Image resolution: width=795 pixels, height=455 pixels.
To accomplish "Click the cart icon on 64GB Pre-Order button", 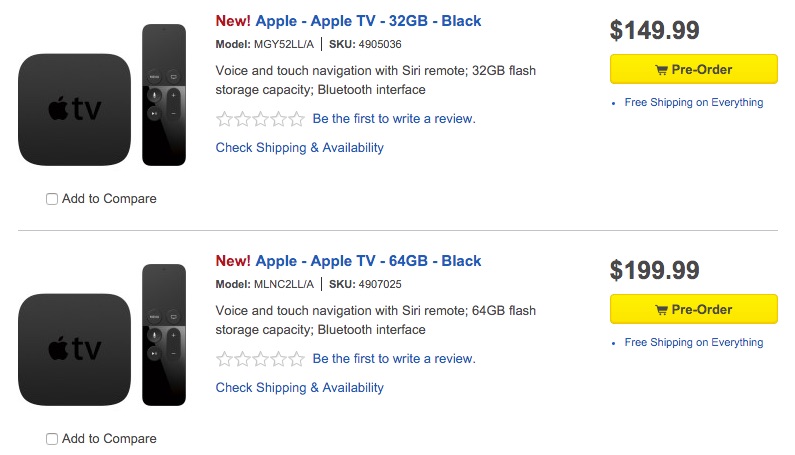I will pos(661,310).
